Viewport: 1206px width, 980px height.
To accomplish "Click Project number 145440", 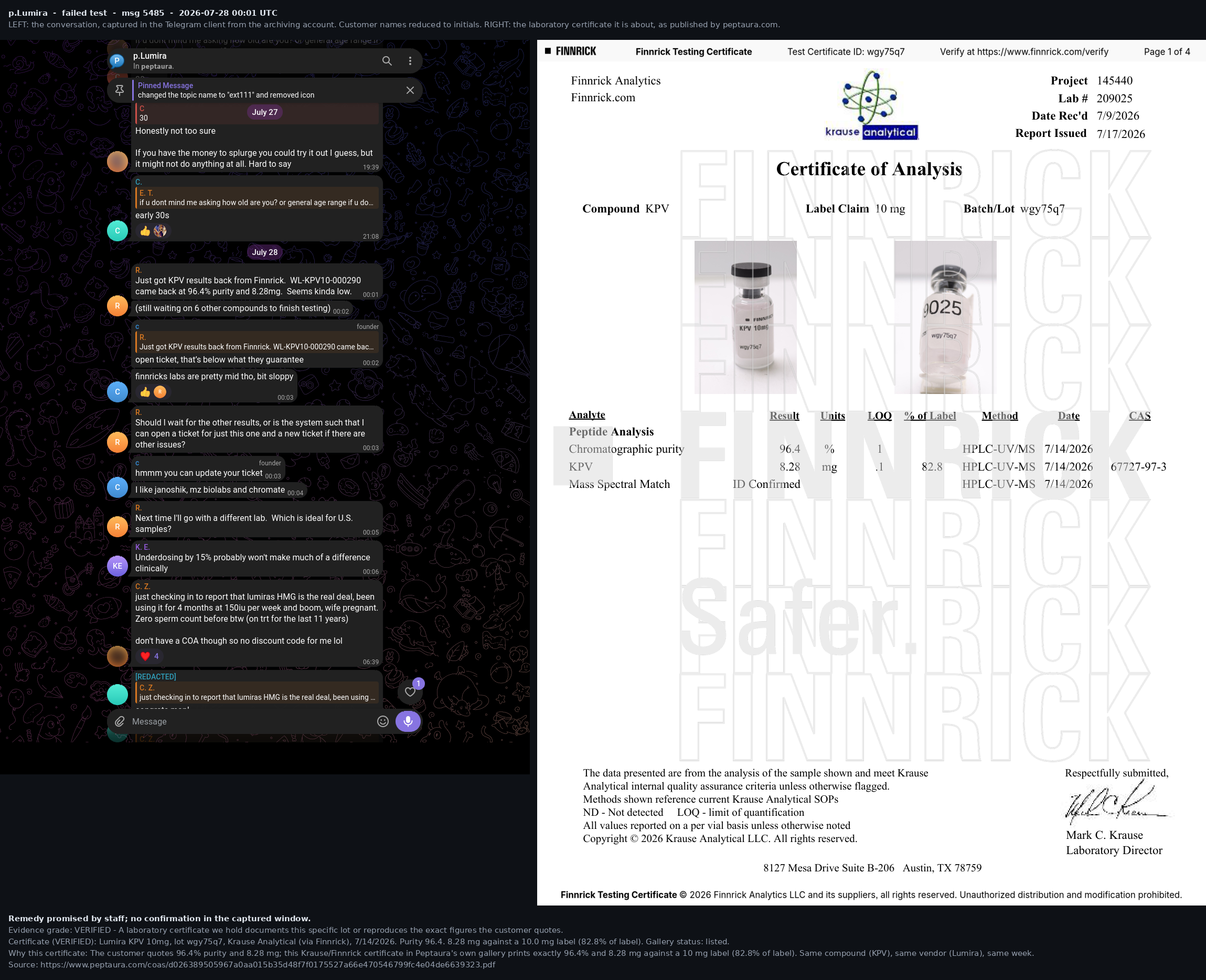I will [x=1114, y=81].
